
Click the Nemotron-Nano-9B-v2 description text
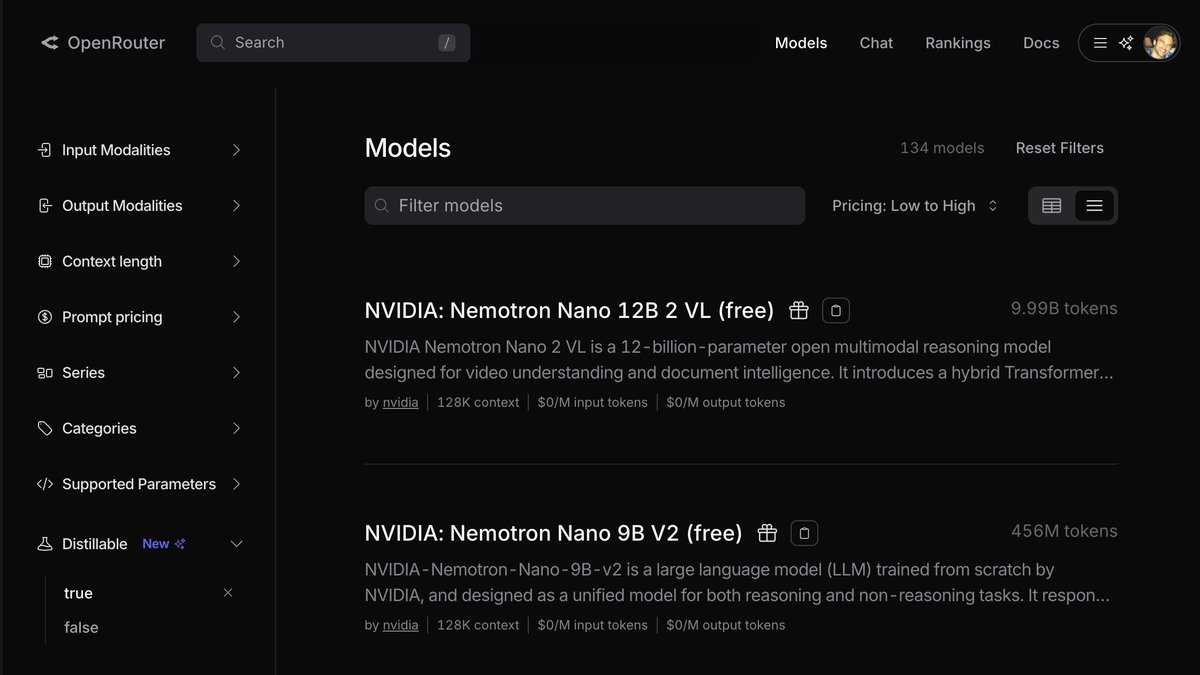coord(737,583)
